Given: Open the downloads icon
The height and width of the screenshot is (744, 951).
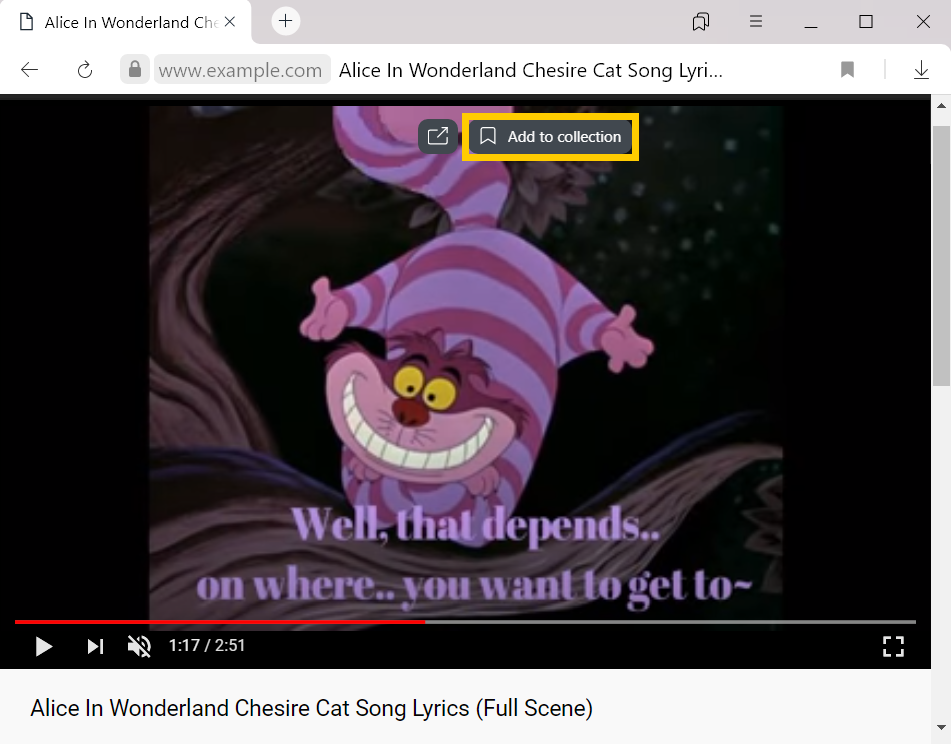Looking at the screenshot, I should tap(921, 70).
